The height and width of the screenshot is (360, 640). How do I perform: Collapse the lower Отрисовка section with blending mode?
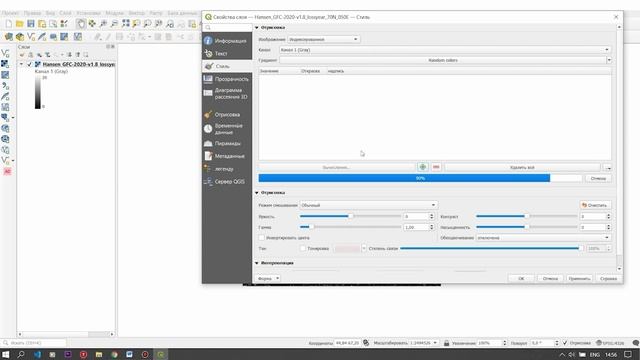click(x=257, y=193)
